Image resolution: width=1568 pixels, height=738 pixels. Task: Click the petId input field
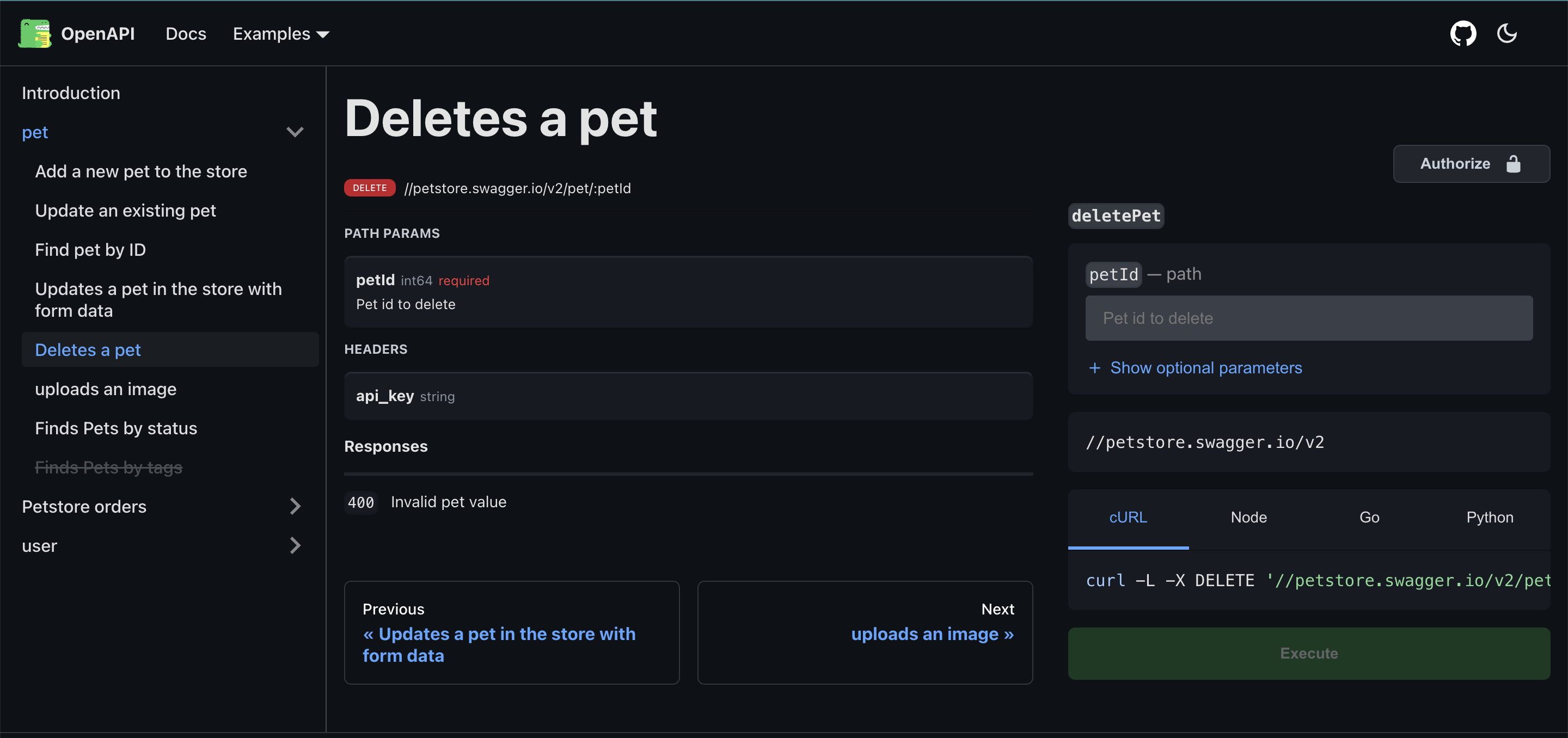(1309, 318)
